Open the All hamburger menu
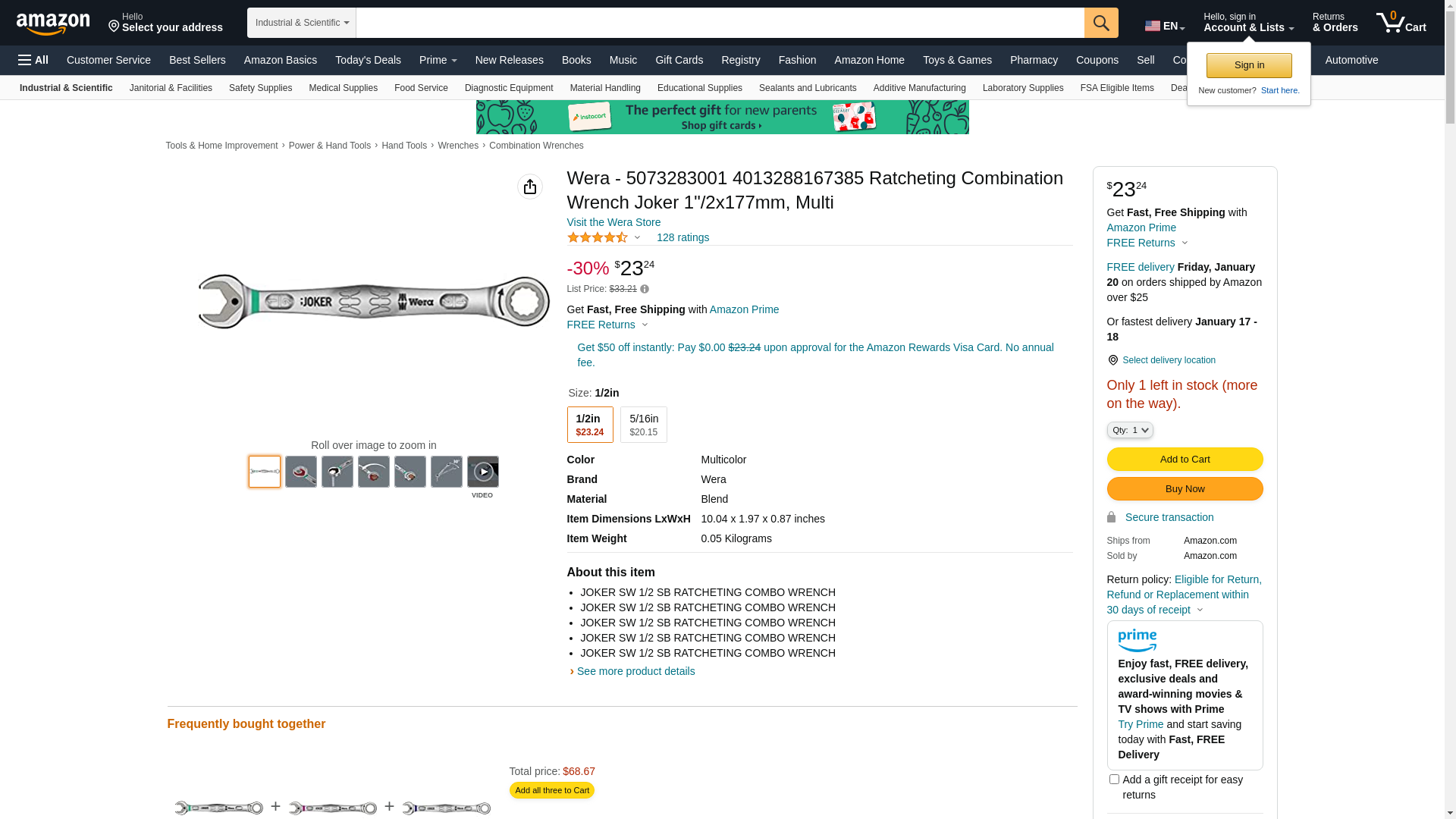This screenshot has height=819, width=1456. (33, 60)
